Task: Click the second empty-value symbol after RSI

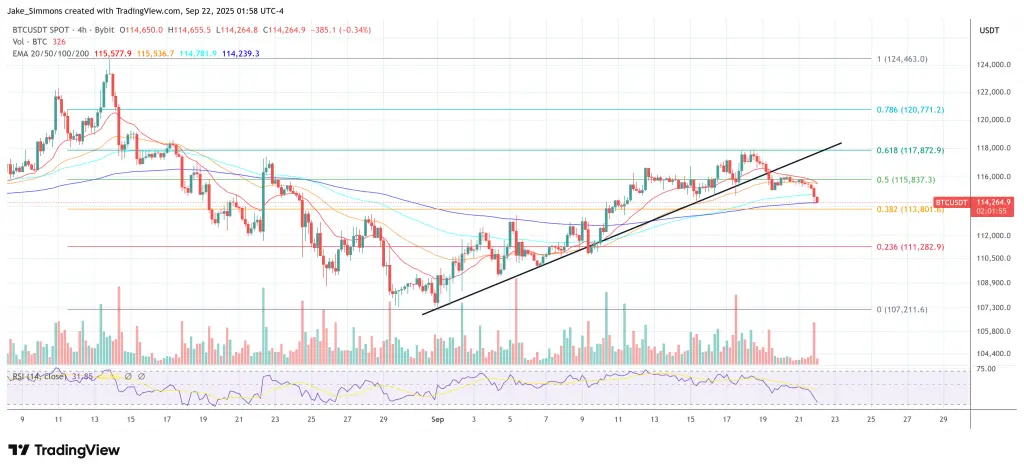Action: click(x=141, y=376)
